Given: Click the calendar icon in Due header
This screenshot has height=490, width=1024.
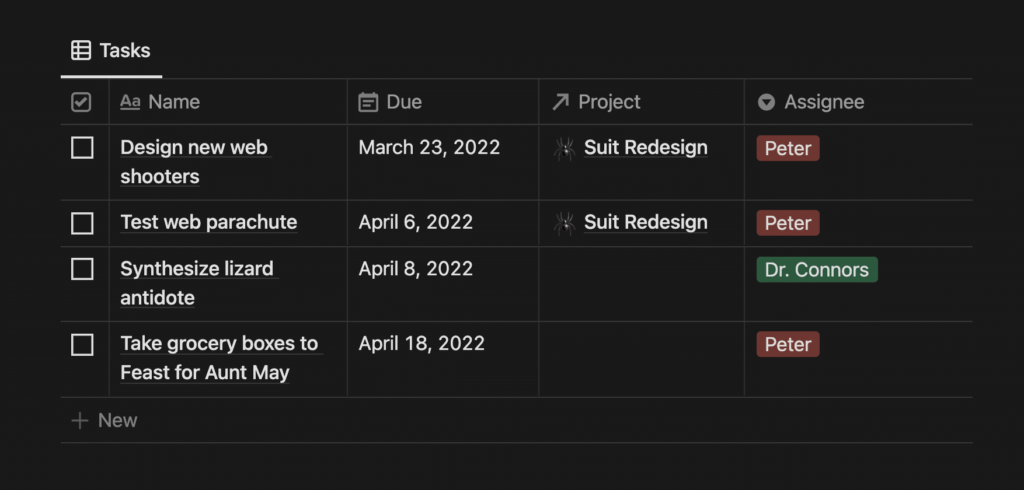Looking at the screenshot, I should tap(368, 102).
